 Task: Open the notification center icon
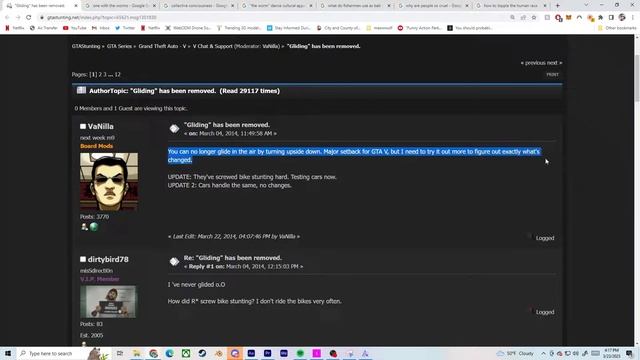(x=629, y=353)
